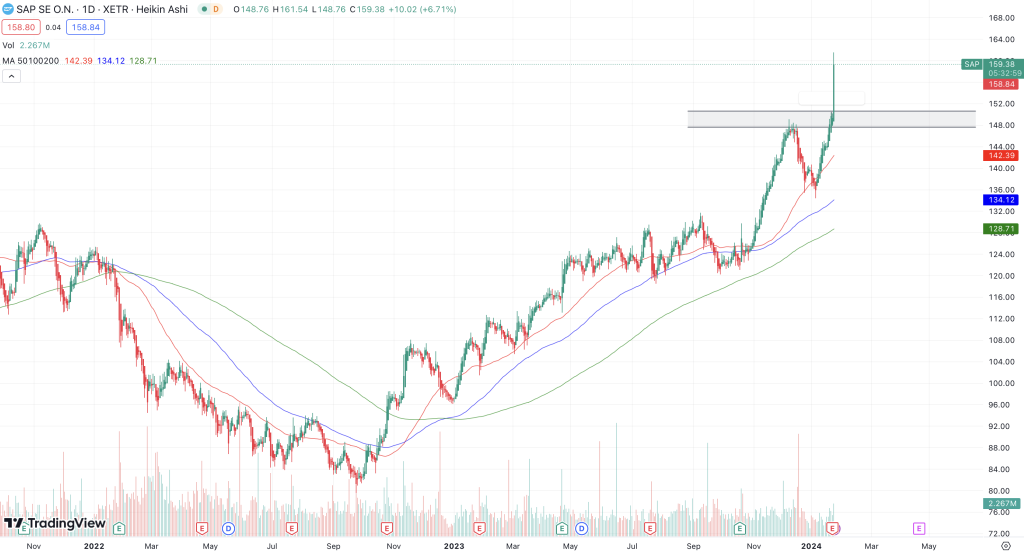Click the red 142.39 value in MA legend

click(x=78, y=61)
